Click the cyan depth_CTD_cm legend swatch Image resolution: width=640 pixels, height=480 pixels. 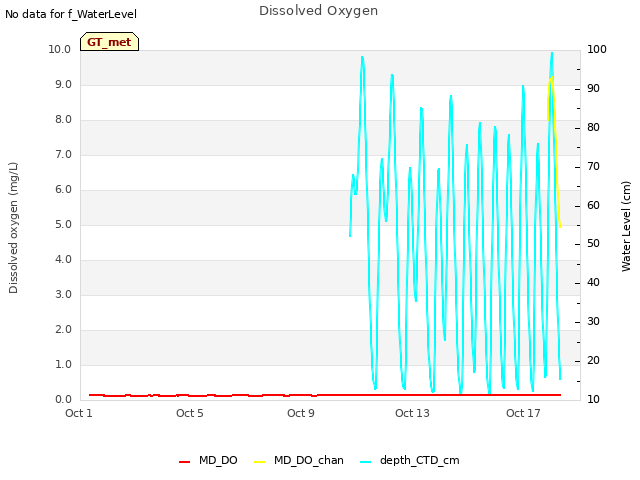[x=366, y=462]
